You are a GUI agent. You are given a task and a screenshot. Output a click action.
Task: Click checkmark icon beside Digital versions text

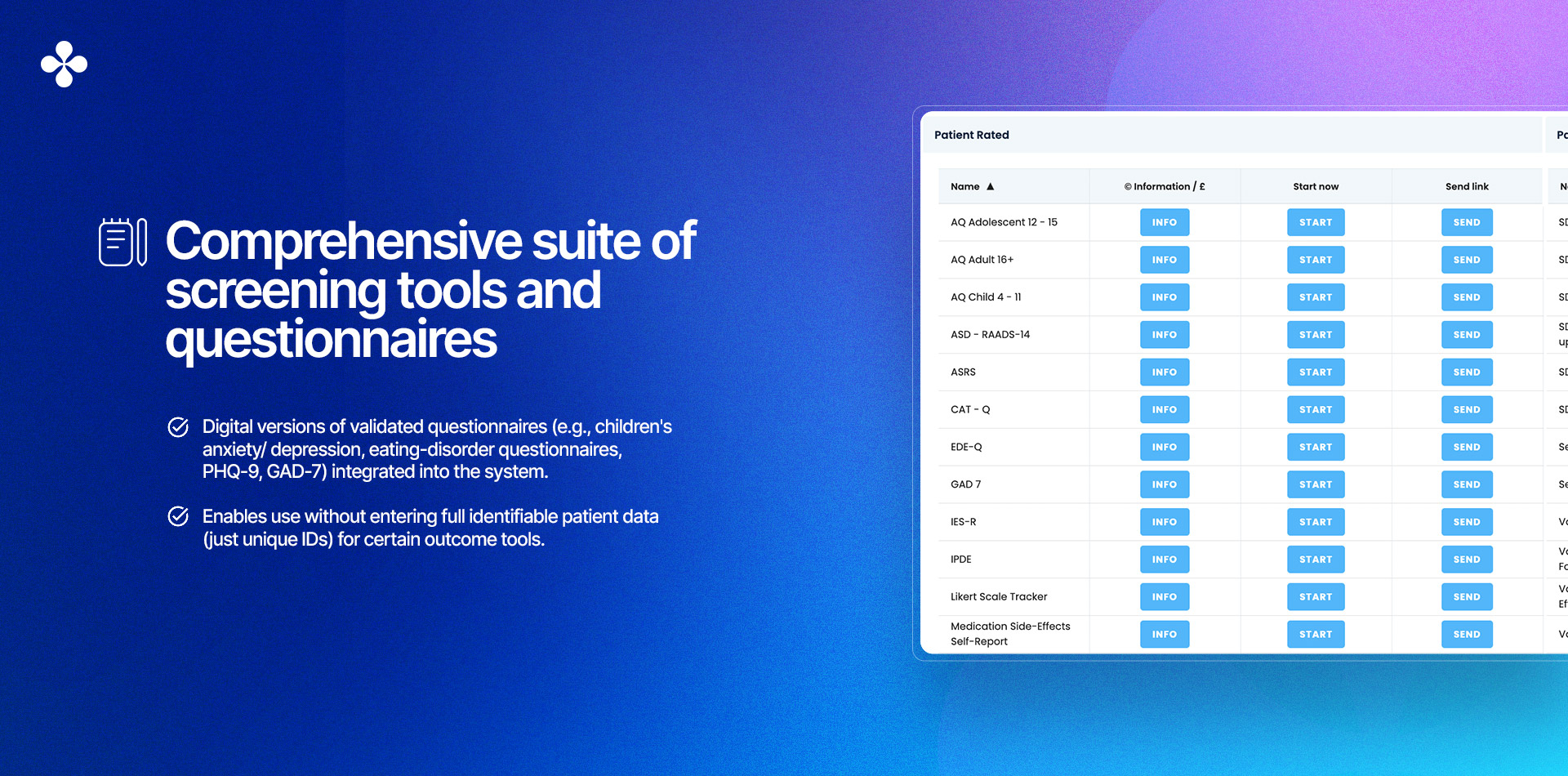(178, 427)
